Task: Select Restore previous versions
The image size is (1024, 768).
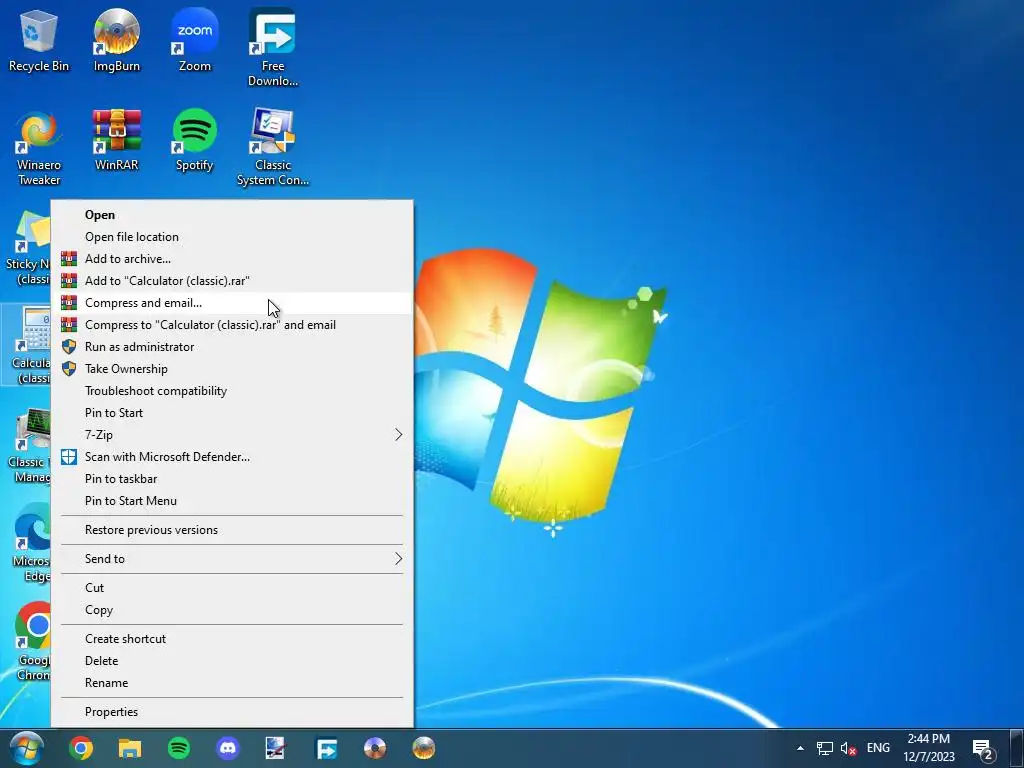Action: point(232,530)
